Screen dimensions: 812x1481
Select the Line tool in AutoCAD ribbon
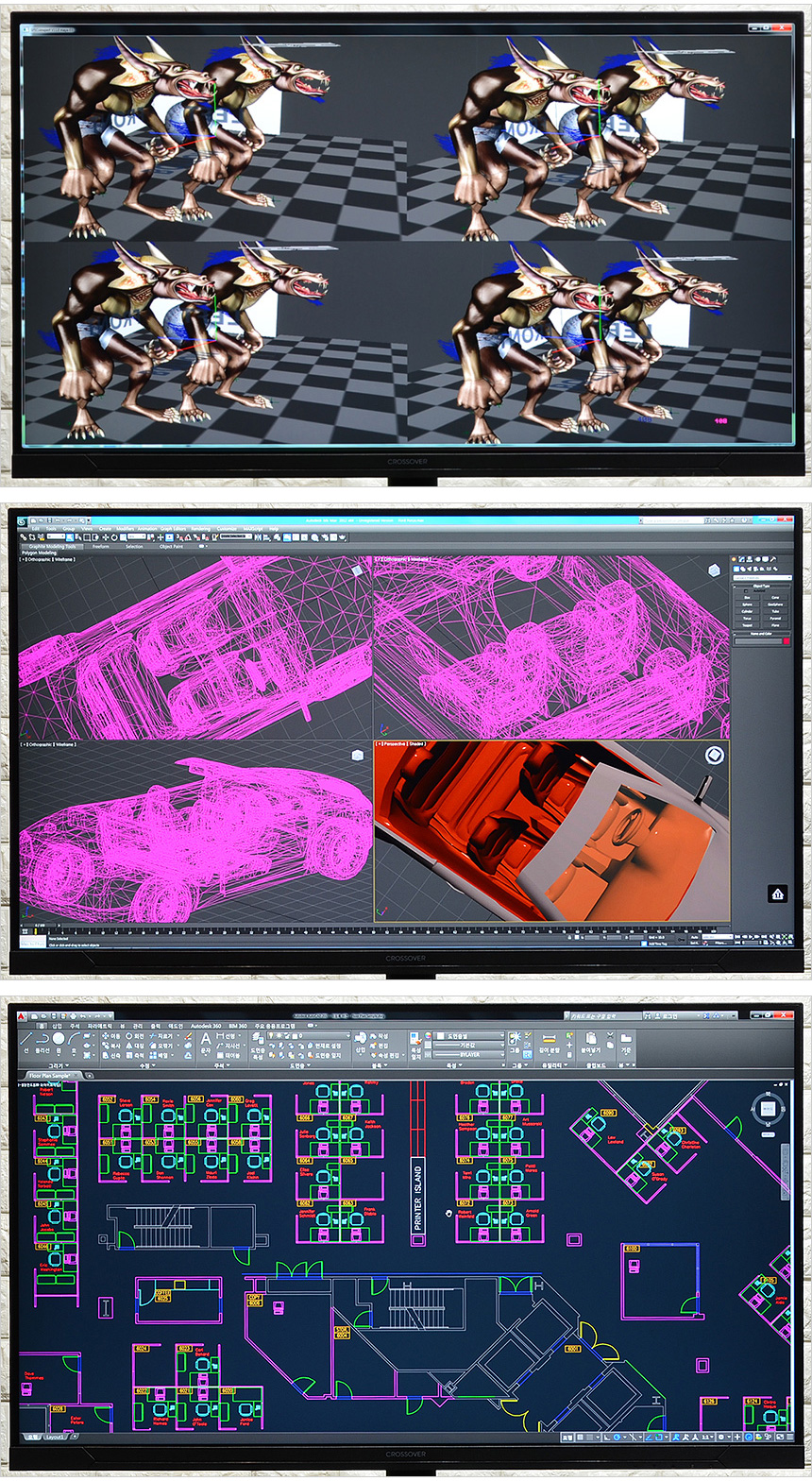(x=27, y=1038)
